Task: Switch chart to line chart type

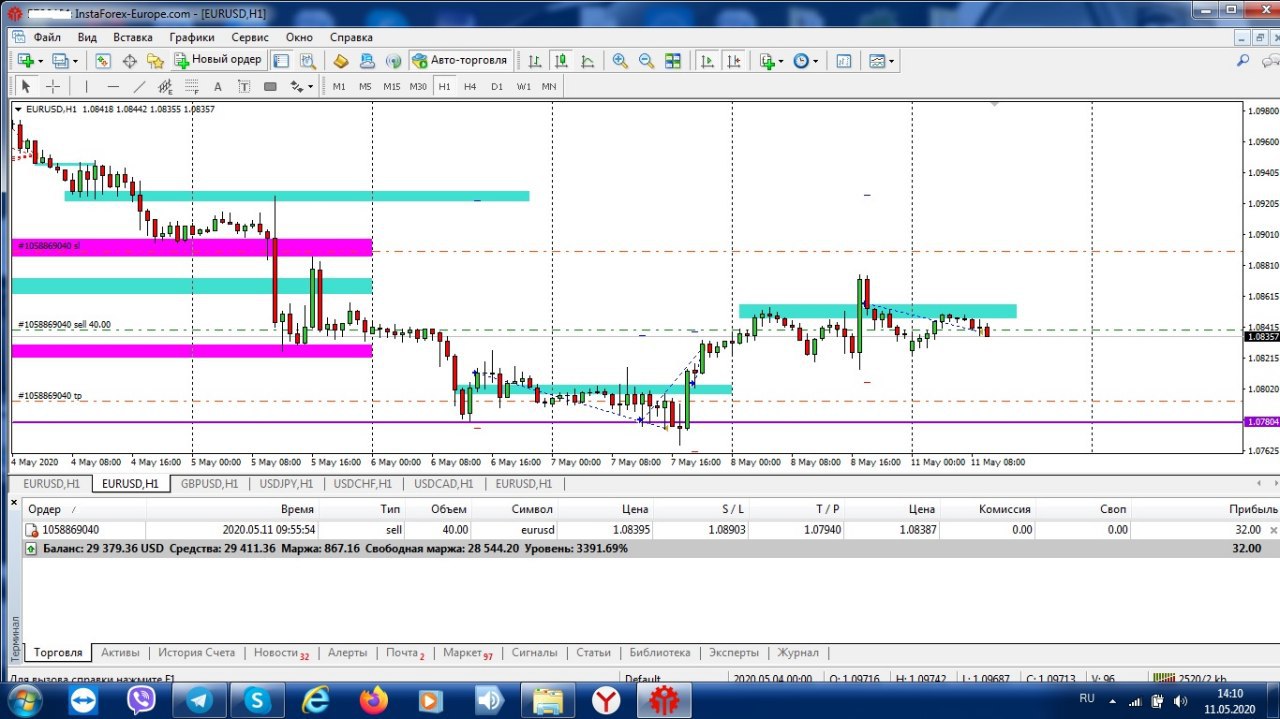Action: pos(587,60)
